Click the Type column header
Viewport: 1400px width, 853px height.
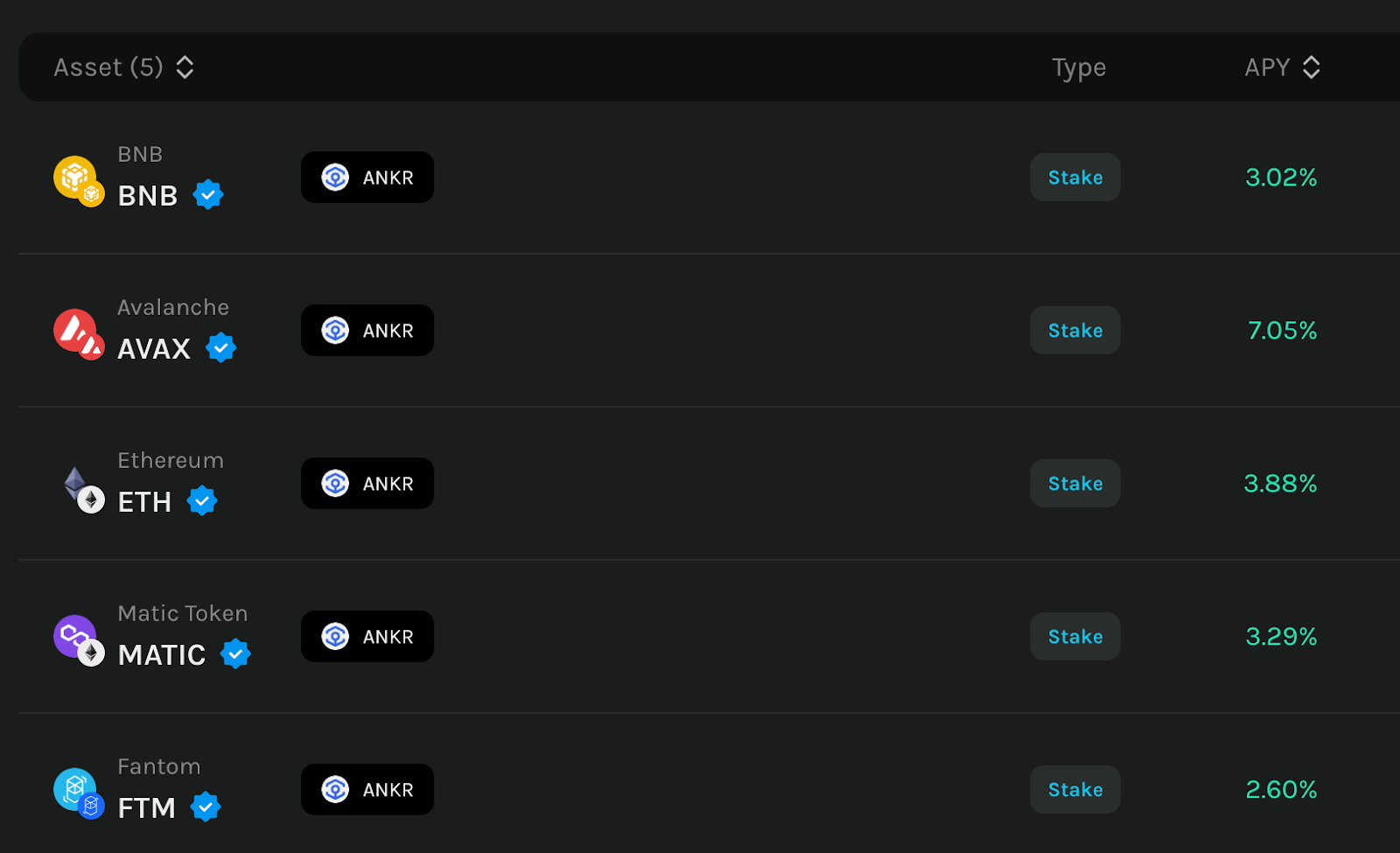1079,67
